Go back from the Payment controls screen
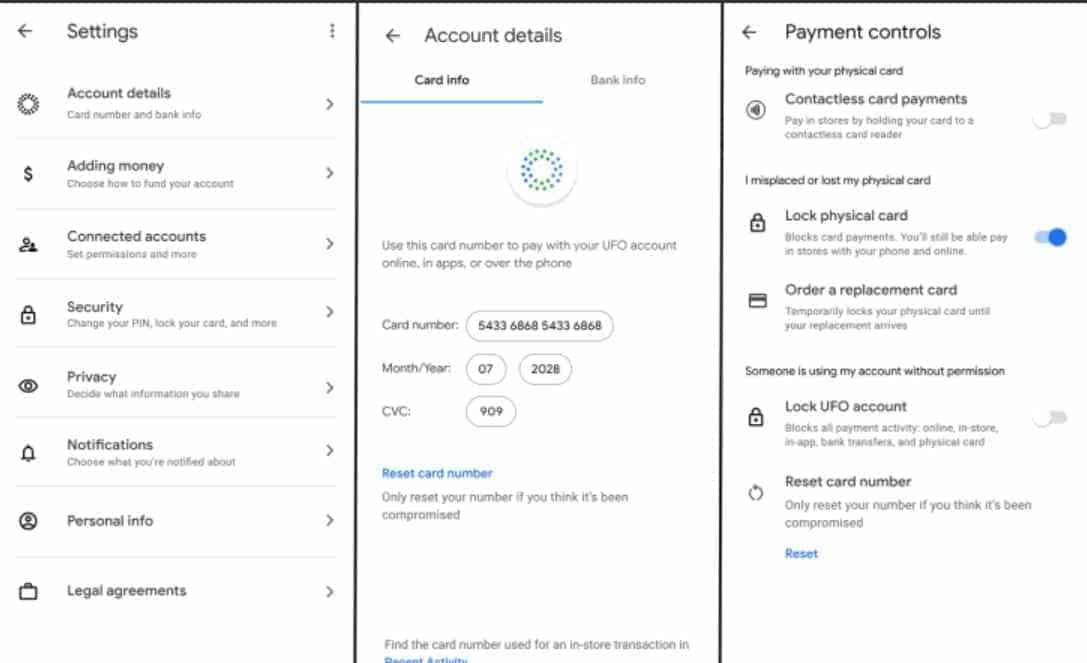Viewport: 1087px width, 663px height. click(749, 32)
